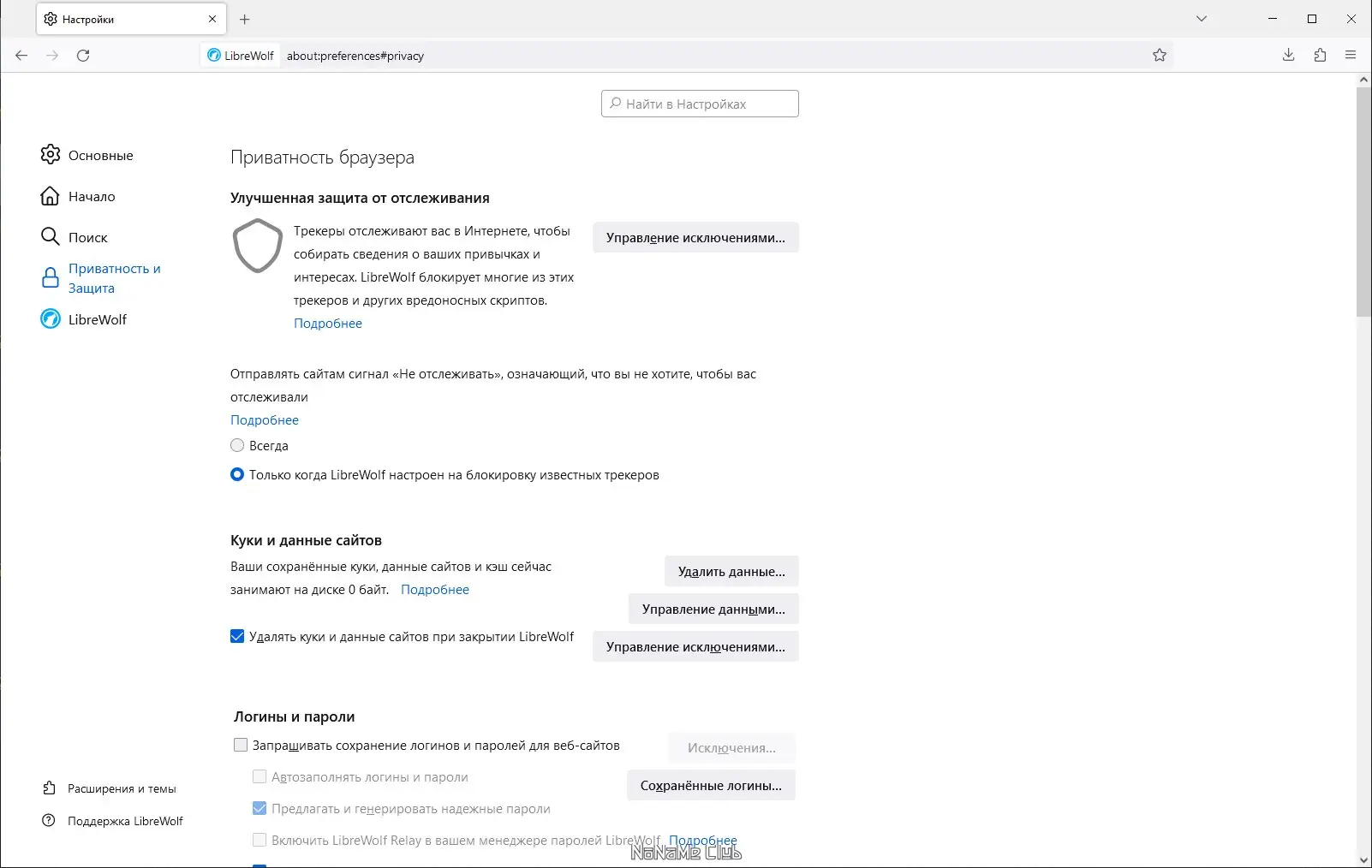Open Расширения и темы link
This screenshot has height=868, width=1372.
122,788
